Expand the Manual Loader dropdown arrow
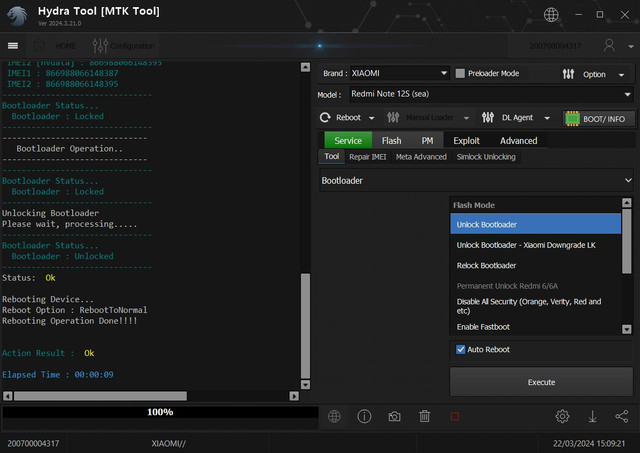This screenshot has width=640, height=453. [466, 118]
